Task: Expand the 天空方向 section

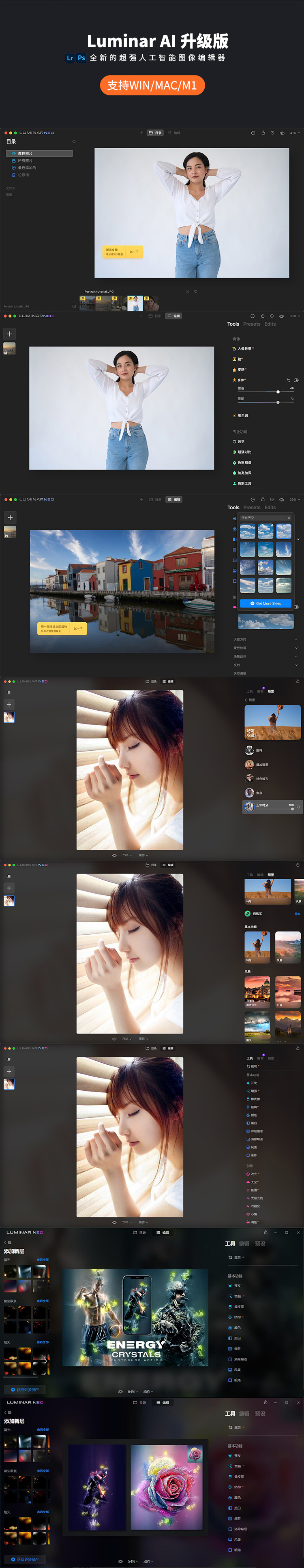Action: click(x=265, y=640)
